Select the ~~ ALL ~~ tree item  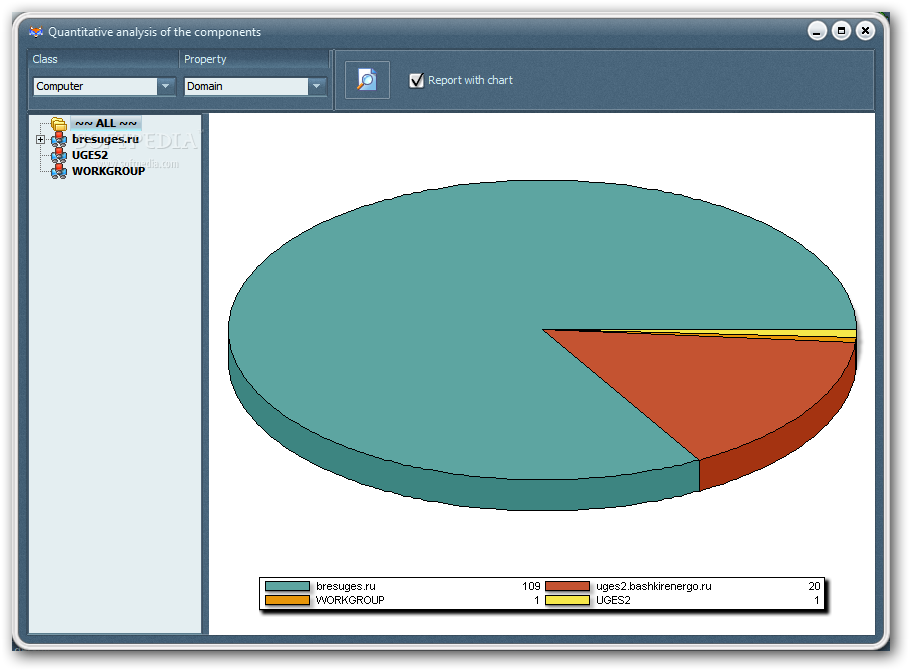click(106, 123)
